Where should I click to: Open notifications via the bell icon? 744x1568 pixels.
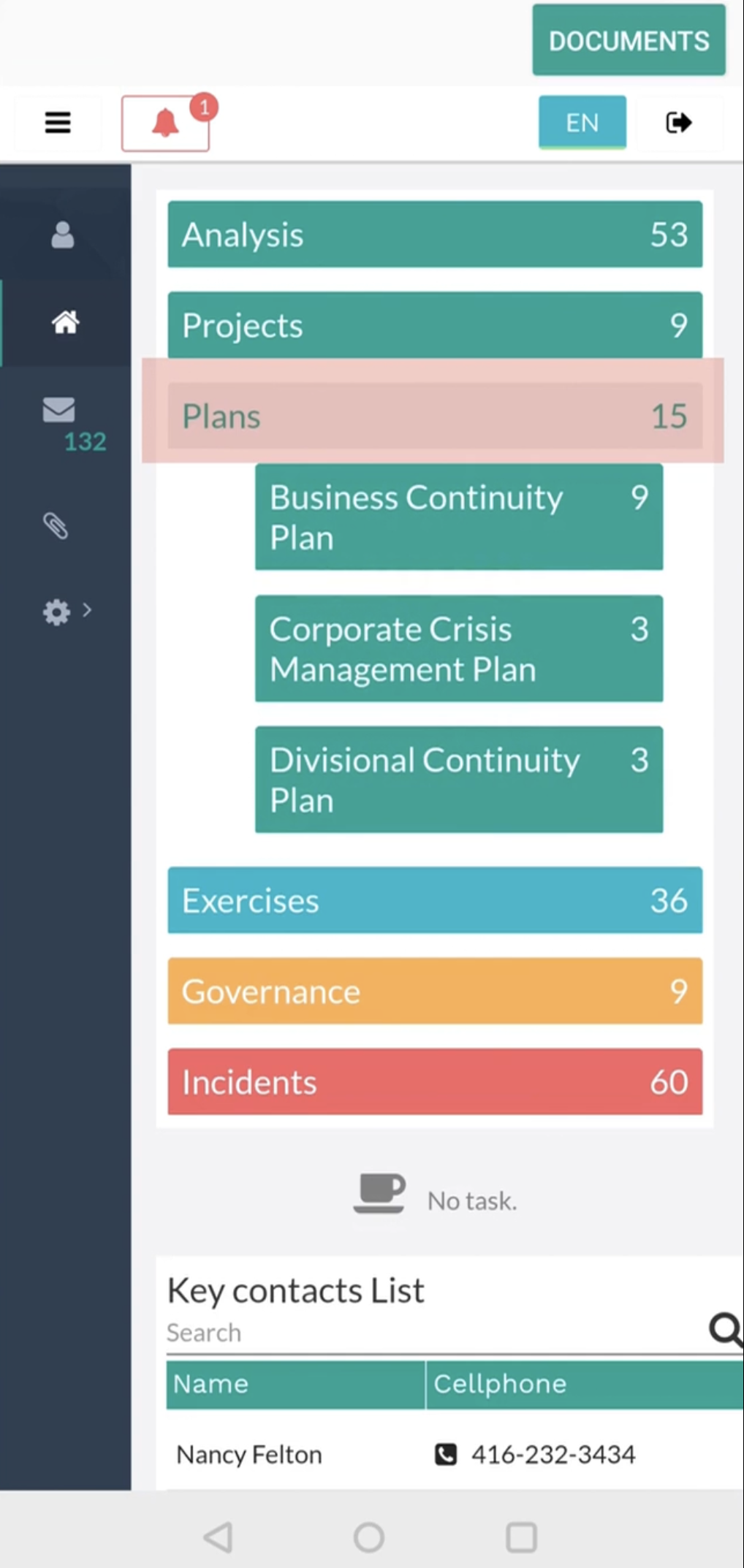pos(166,123)
